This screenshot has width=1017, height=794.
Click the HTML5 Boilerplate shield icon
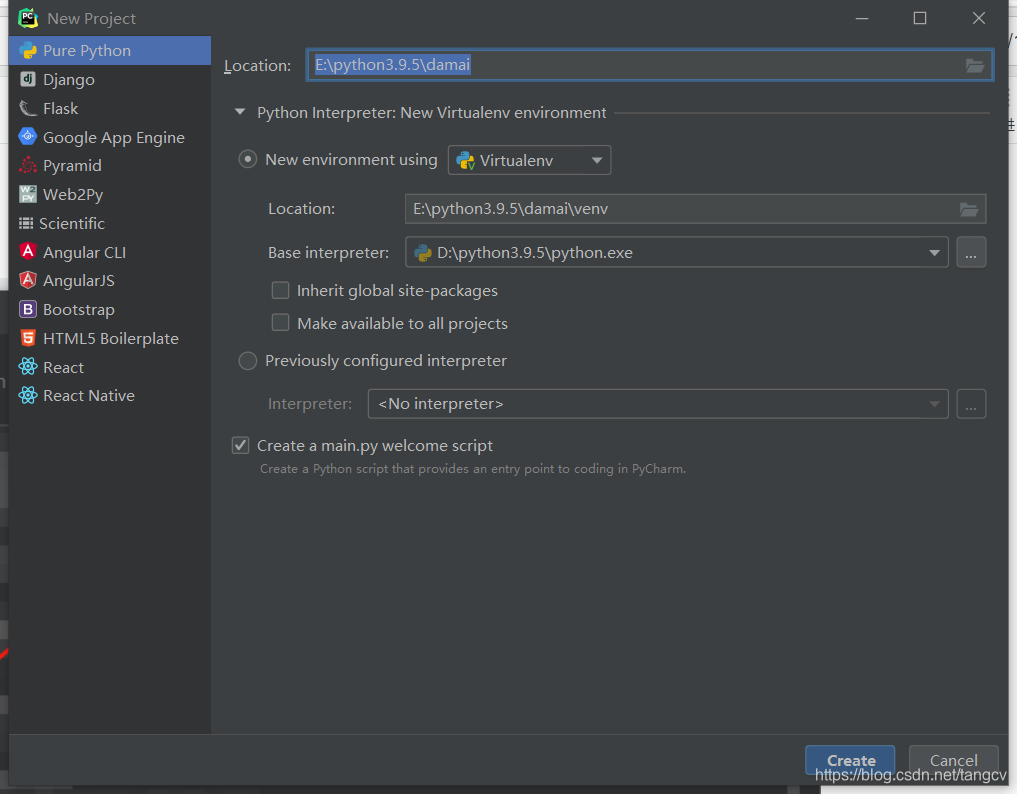click(28, 337)
